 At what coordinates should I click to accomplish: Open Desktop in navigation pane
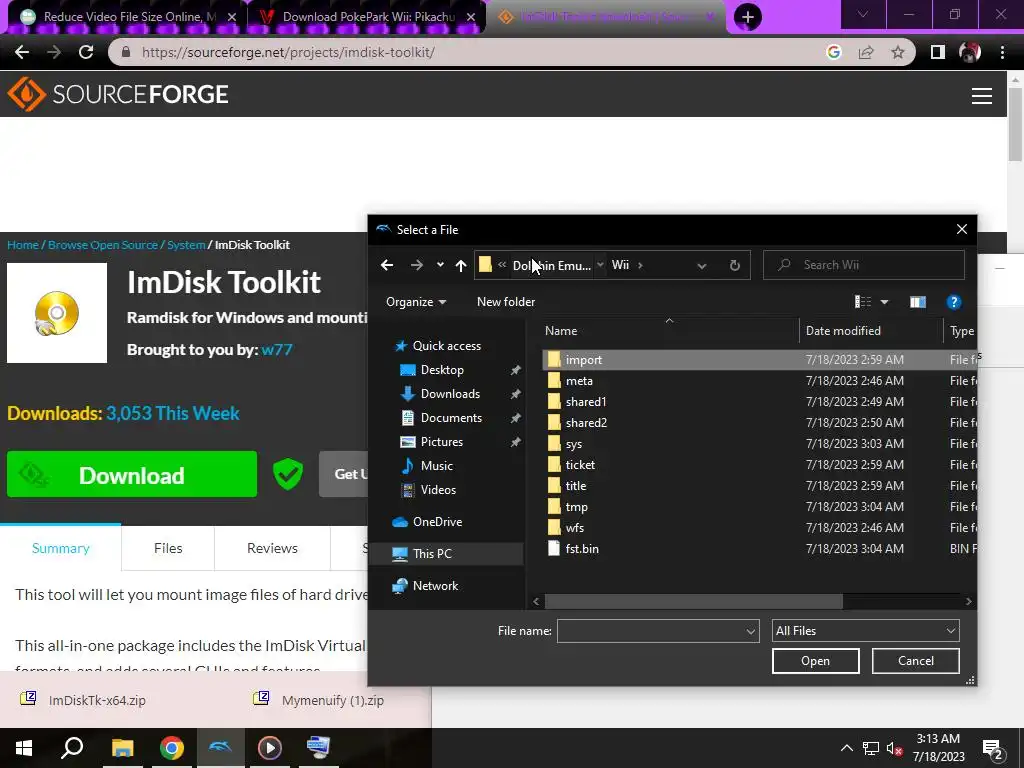442,370
